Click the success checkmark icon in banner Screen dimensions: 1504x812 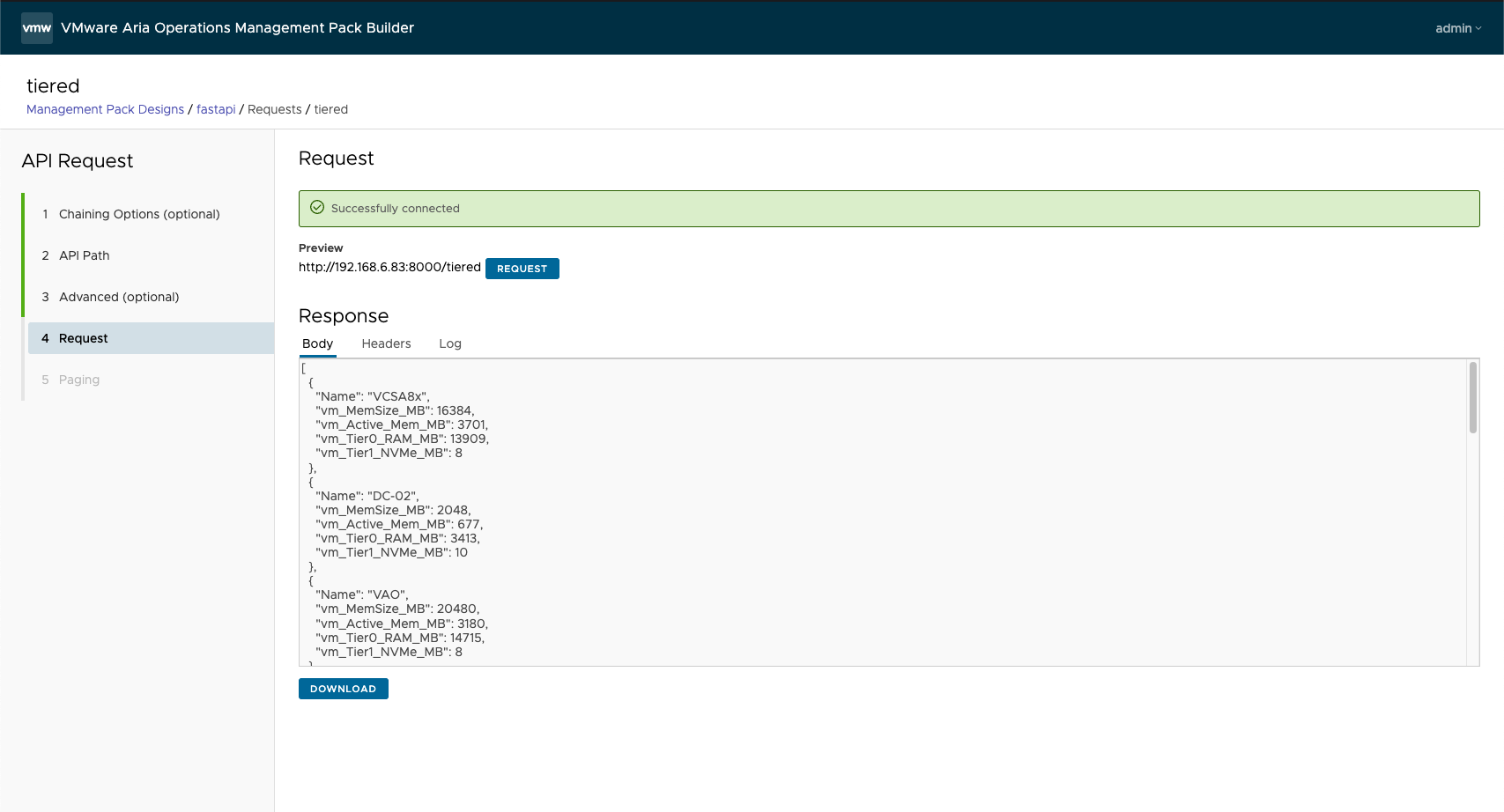317,208
